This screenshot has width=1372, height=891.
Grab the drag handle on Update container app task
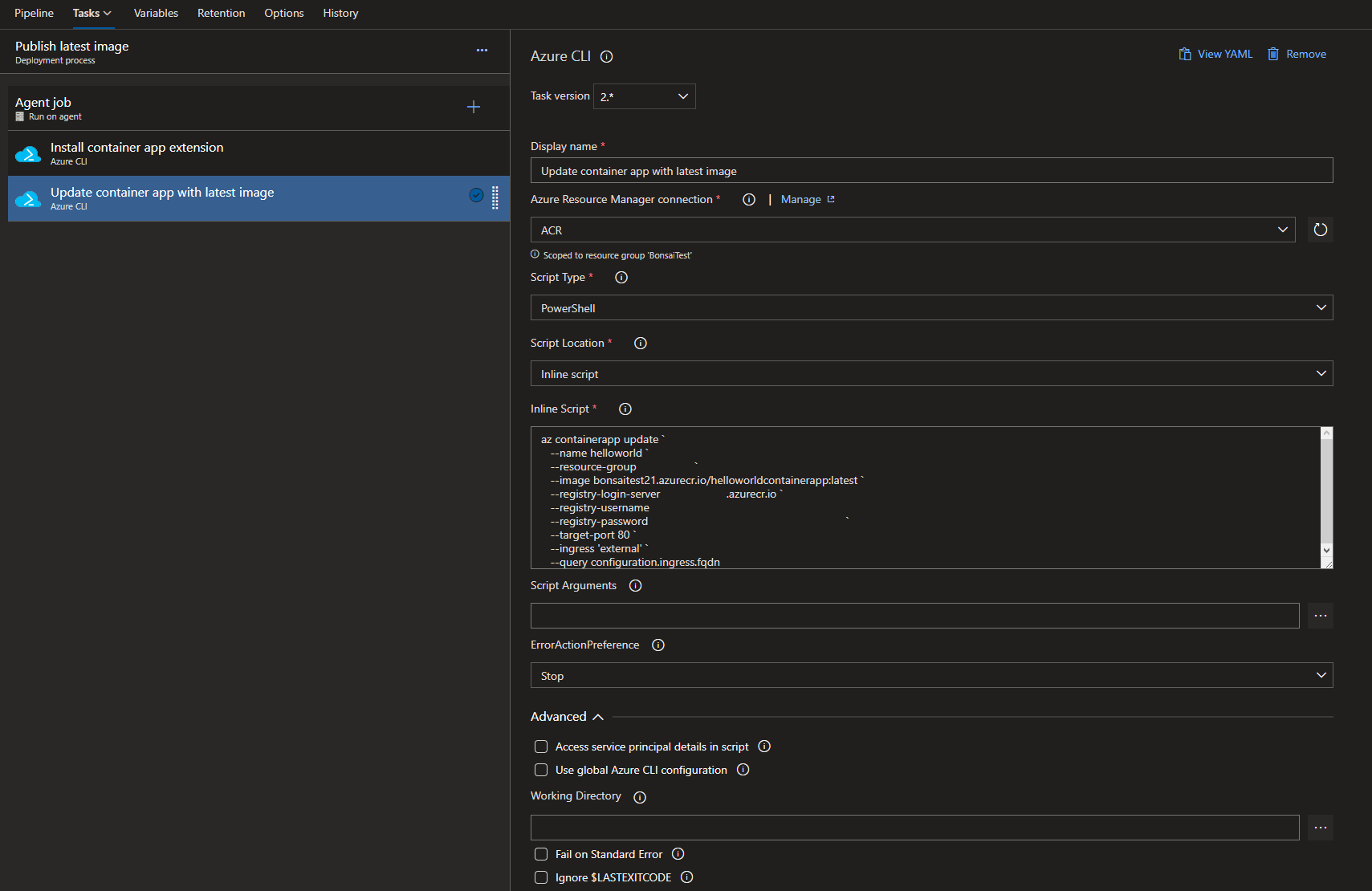(495, 197)
